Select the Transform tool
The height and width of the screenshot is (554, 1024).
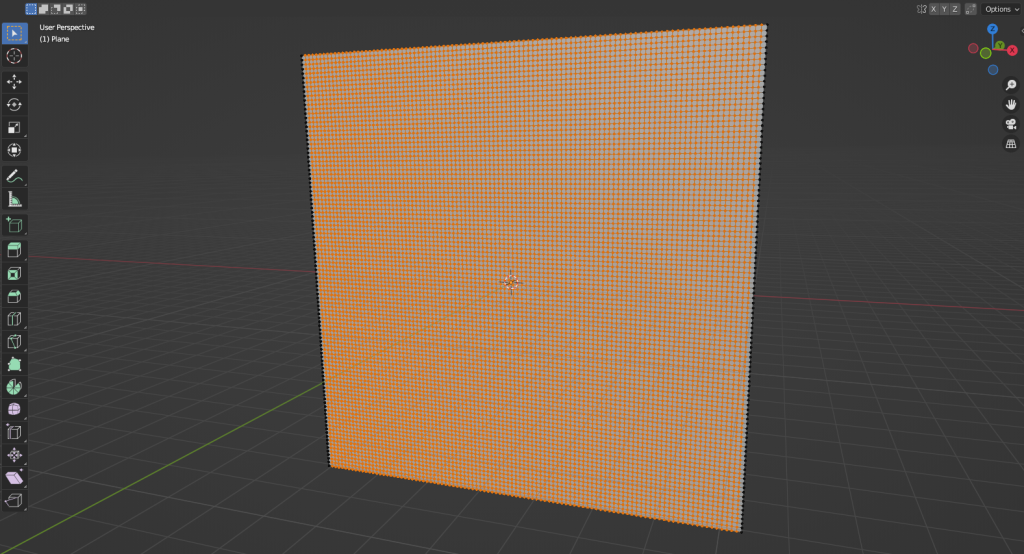coord(14,150)
